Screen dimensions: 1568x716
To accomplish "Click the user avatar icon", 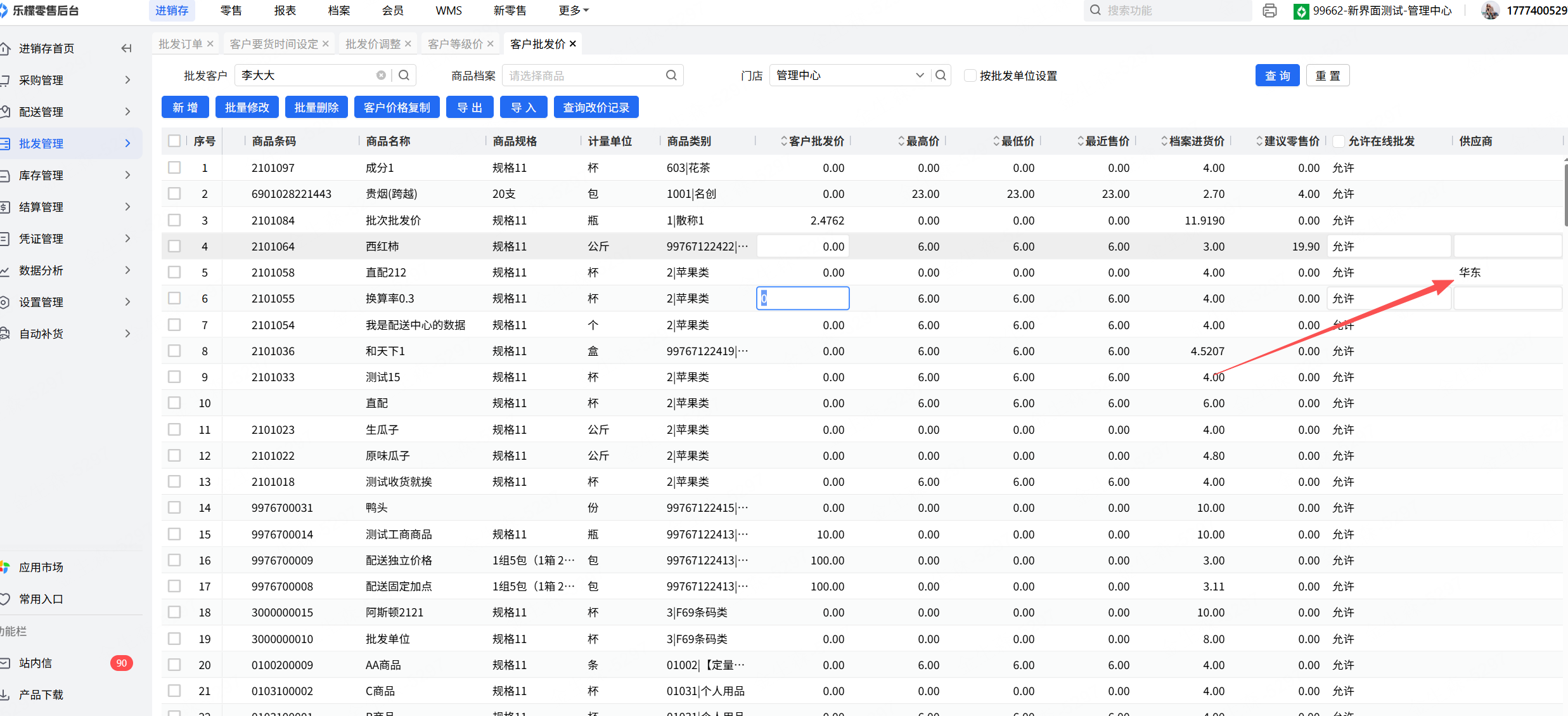I will (1490, 11).
